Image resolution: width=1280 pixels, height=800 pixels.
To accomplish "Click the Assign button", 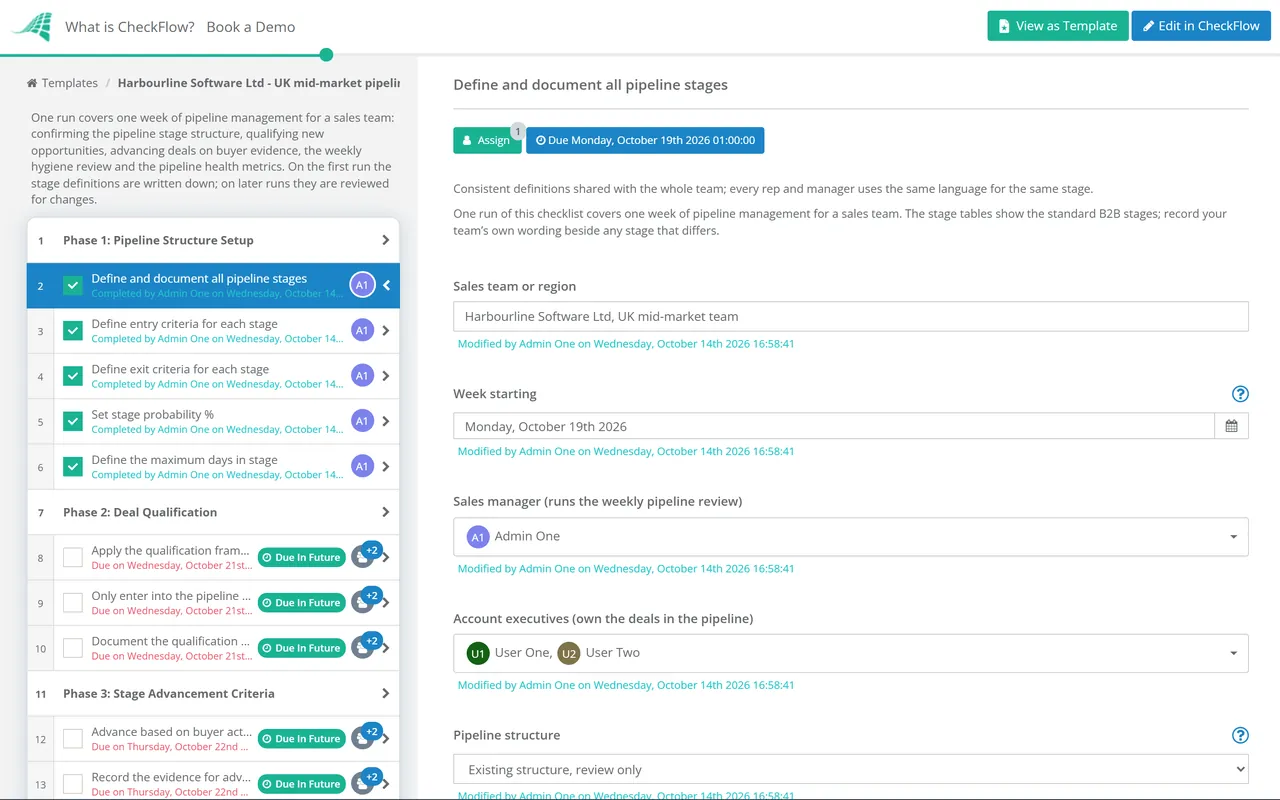I will click(487, 140).
